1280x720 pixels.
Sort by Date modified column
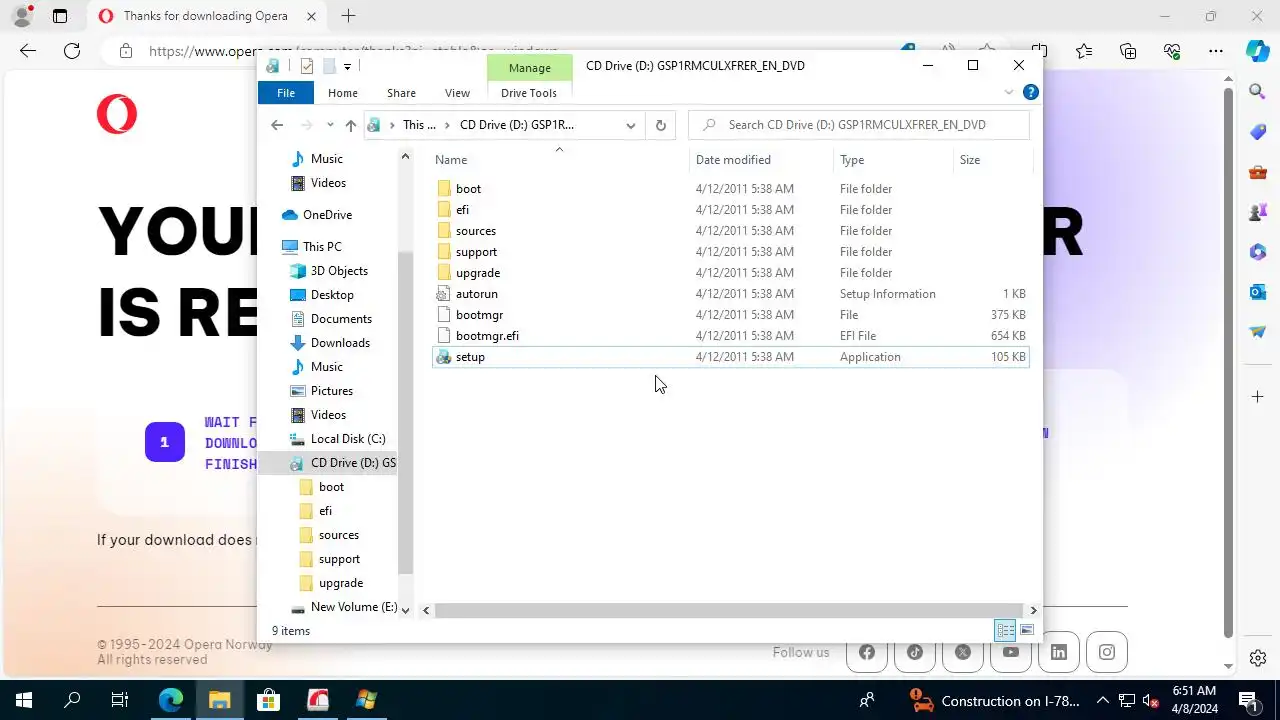762,160
